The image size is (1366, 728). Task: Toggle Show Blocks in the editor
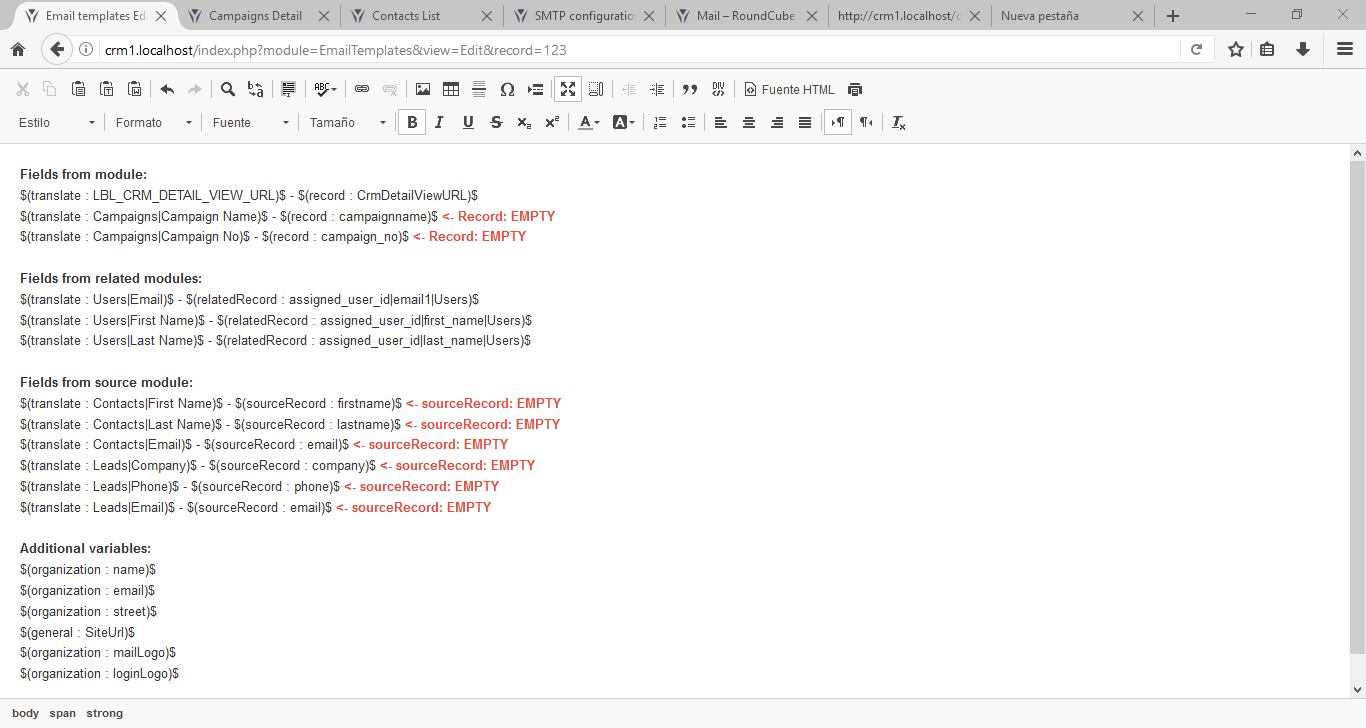pos(596,89)
